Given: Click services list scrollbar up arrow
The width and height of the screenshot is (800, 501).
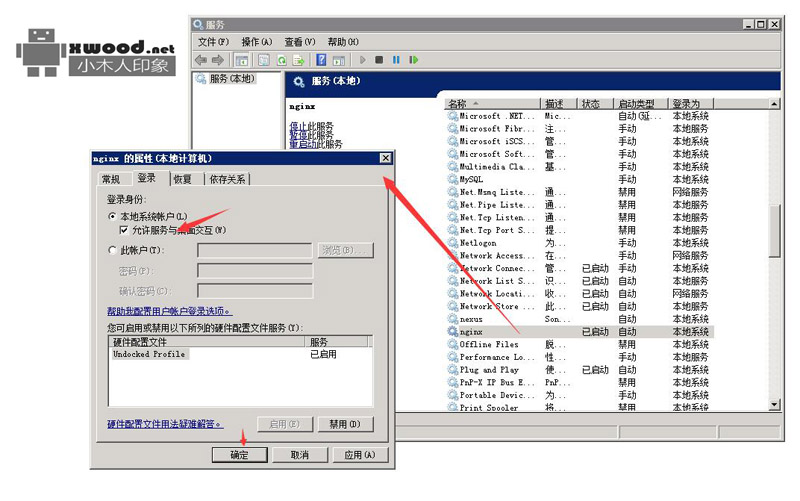Looking at the screenshot, I should tap(774, 104).
